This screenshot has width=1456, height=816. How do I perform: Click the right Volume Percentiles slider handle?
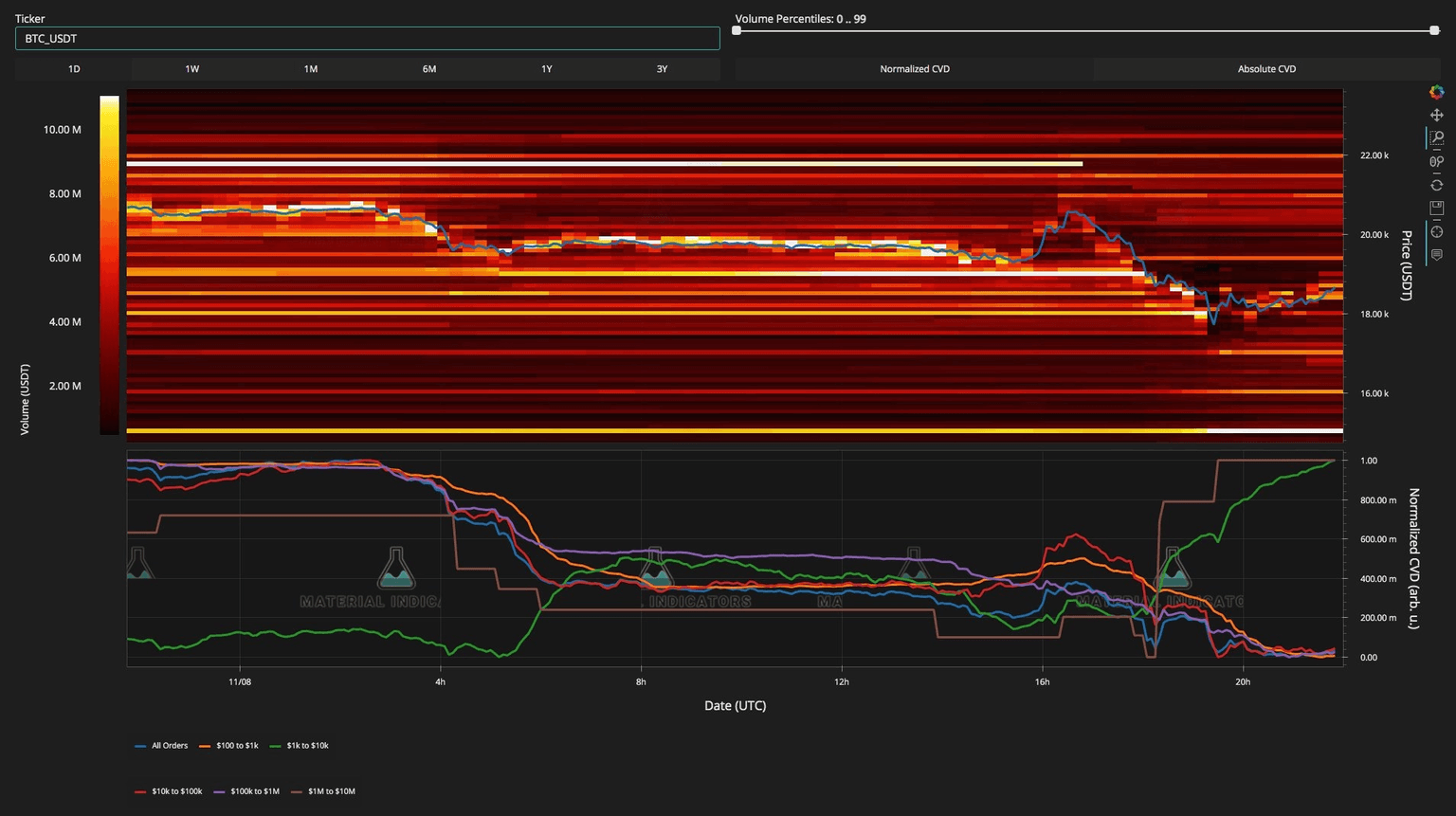click(x=1434, y=31)
